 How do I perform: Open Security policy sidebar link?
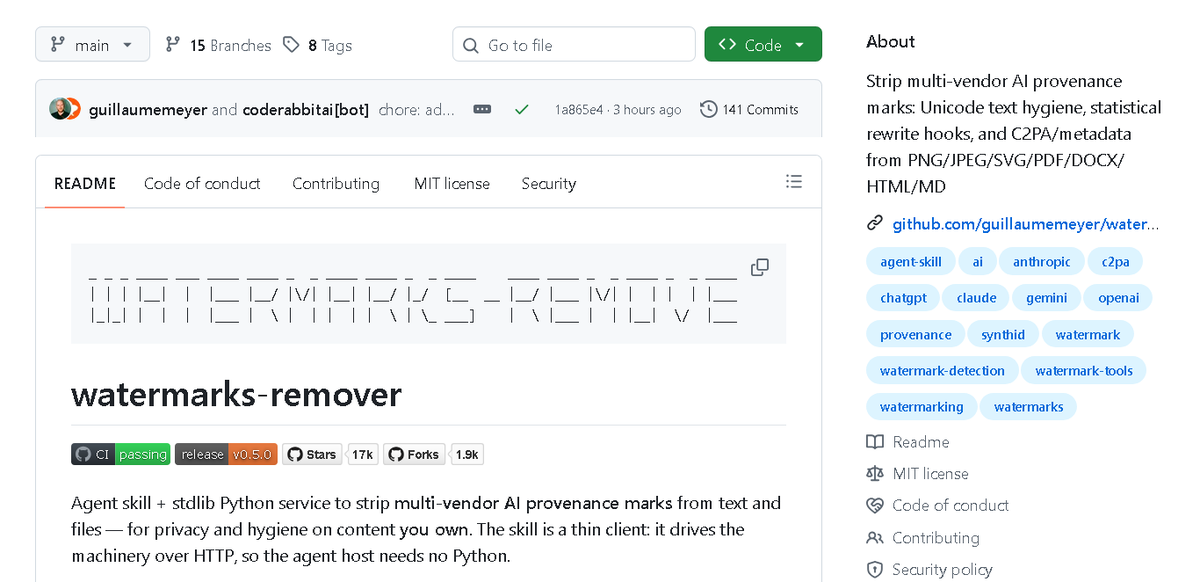coord(930,570)
